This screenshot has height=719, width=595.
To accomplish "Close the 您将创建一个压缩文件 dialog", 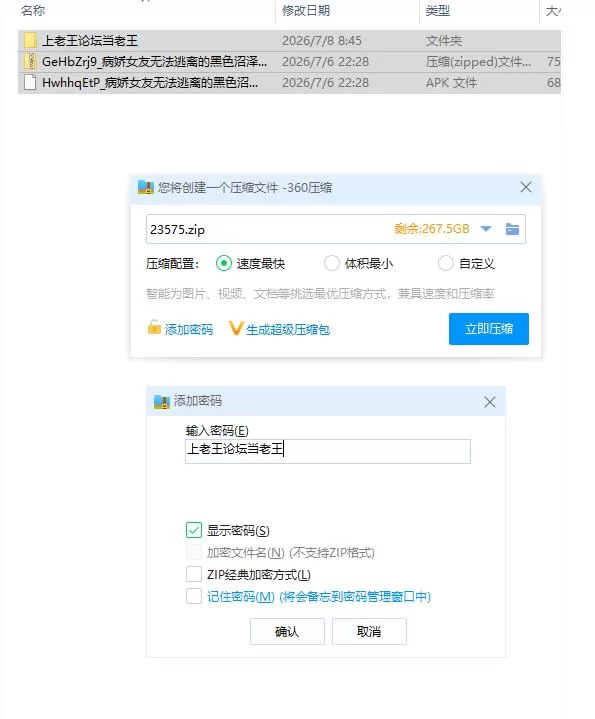I will pyautogui.click(x=526, y=187).
